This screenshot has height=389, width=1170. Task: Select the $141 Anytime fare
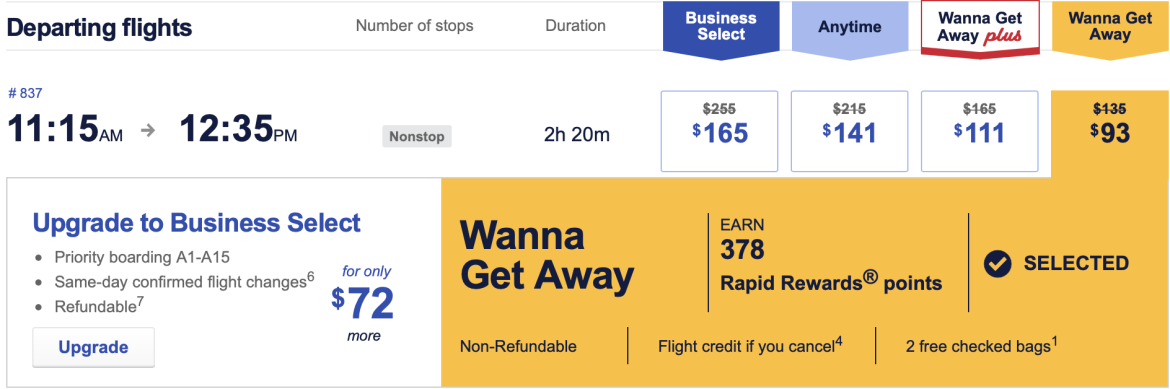tap(850, 131)
